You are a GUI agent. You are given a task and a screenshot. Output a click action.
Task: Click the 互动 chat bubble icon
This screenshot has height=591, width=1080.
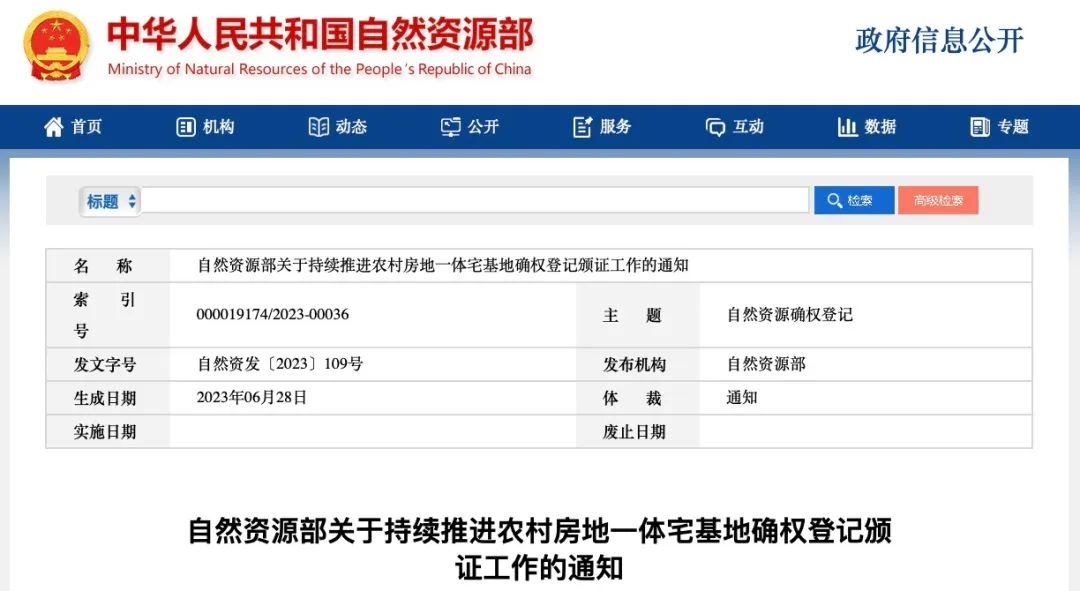715,127
